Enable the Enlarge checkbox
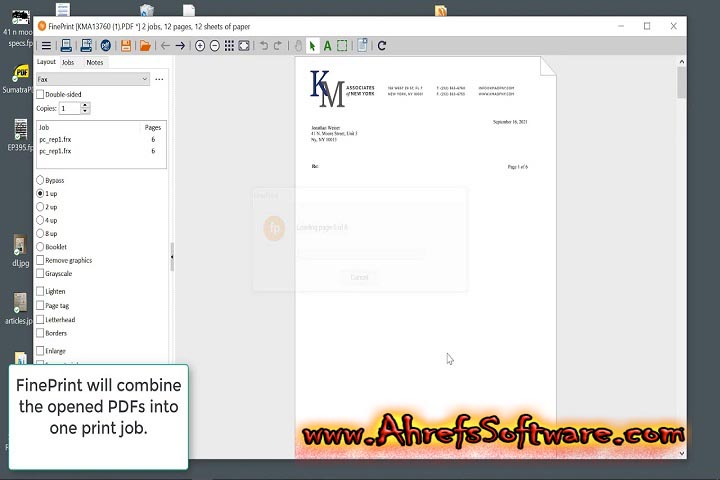The image size is (720, 480). (40, 351)
